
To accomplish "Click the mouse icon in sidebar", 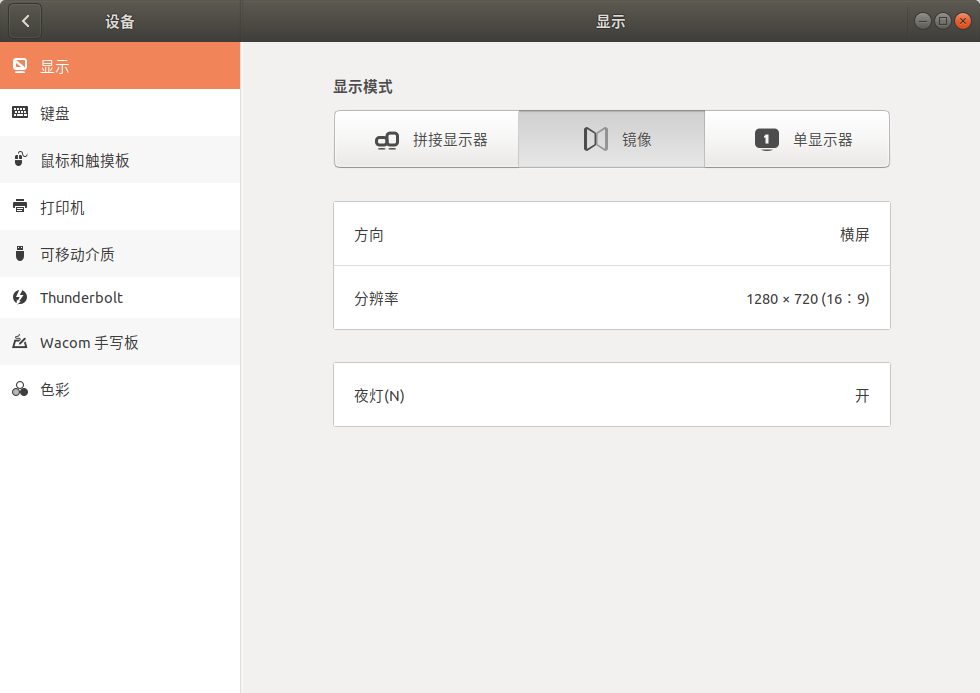I will [x=20, y=159].
